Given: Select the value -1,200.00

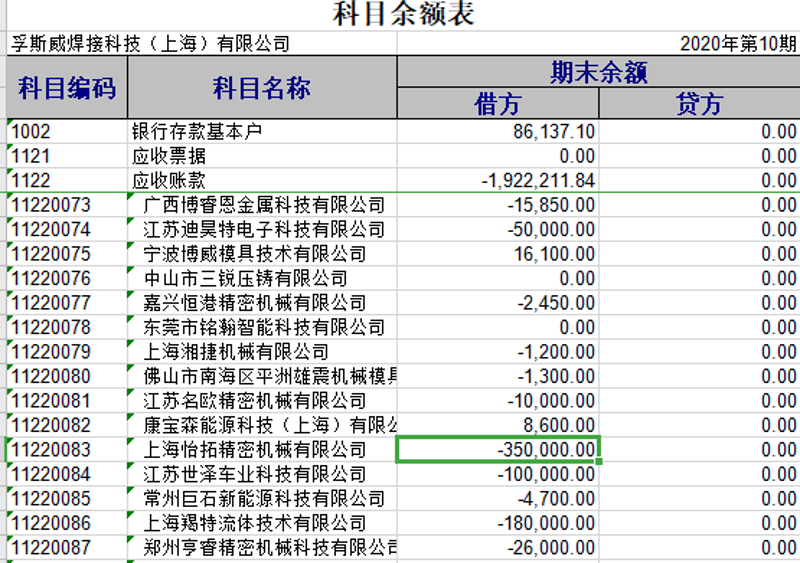Looking at the screenshot, I should 498,352.
